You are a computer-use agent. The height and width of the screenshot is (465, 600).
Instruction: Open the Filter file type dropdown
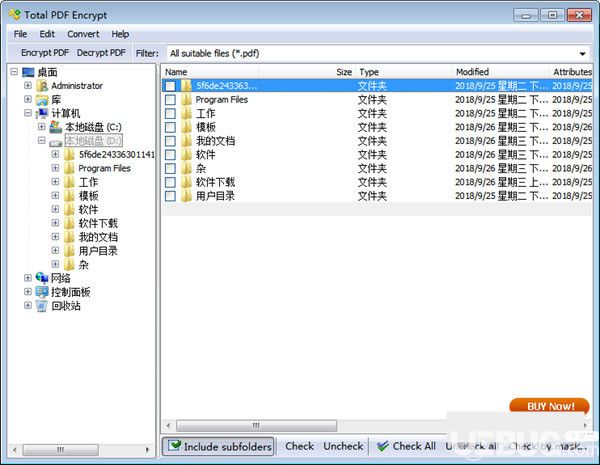point(582,54)
